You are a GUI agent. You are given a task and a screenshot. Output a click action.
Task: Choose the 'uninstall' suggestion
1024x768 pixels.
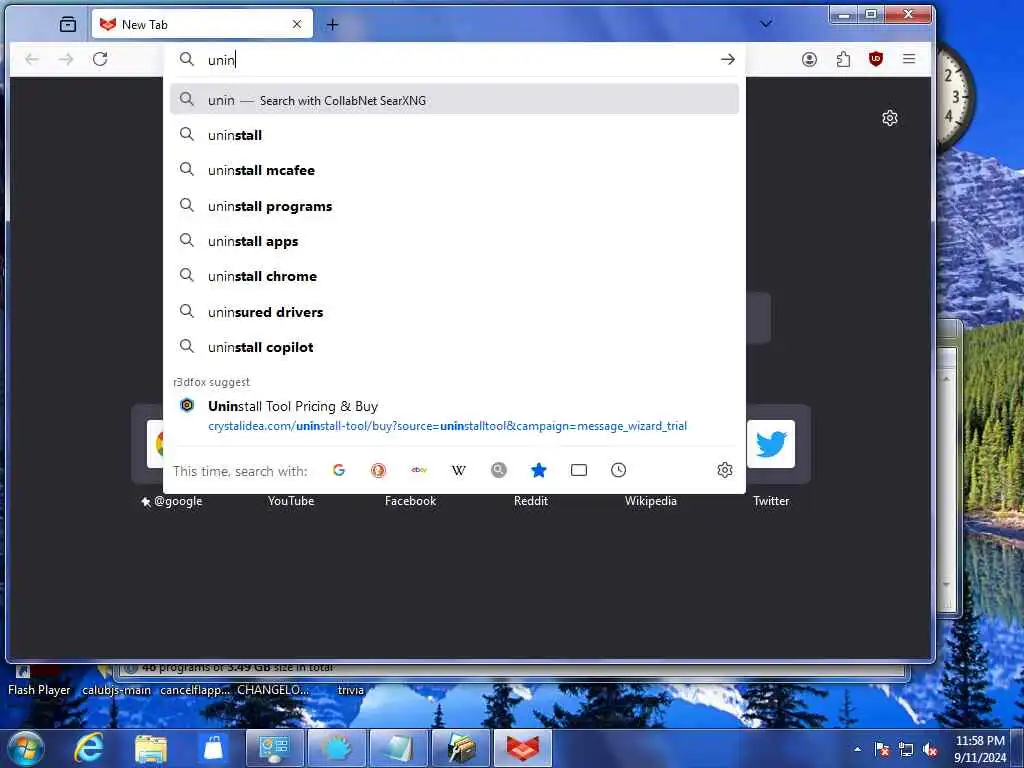pyautogui.click(x=455, y=135)
